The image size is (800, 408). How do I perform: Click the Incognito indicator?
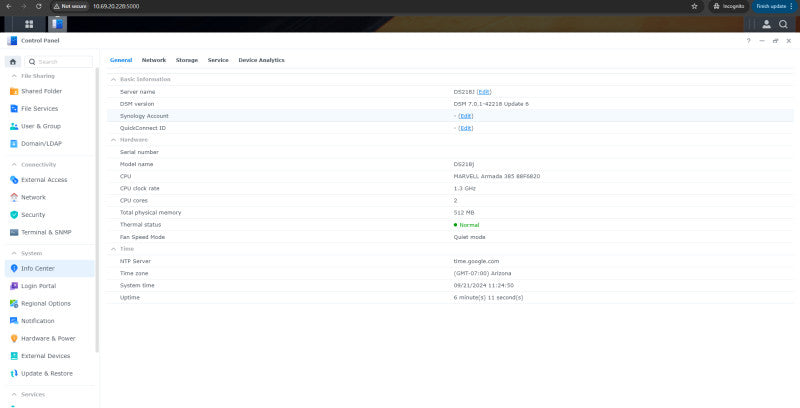pos(729,6)
